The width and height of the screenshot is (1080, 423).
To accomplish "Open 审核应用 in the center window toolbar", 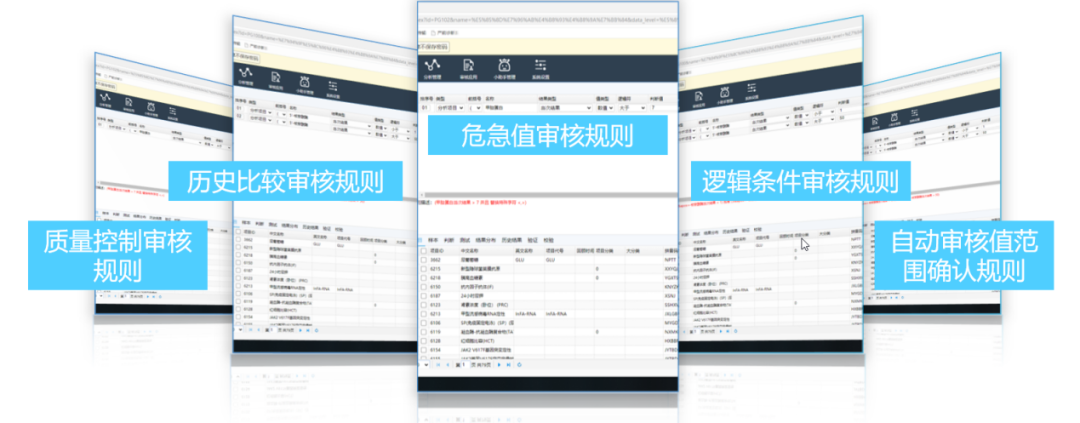I will [468, 69].
